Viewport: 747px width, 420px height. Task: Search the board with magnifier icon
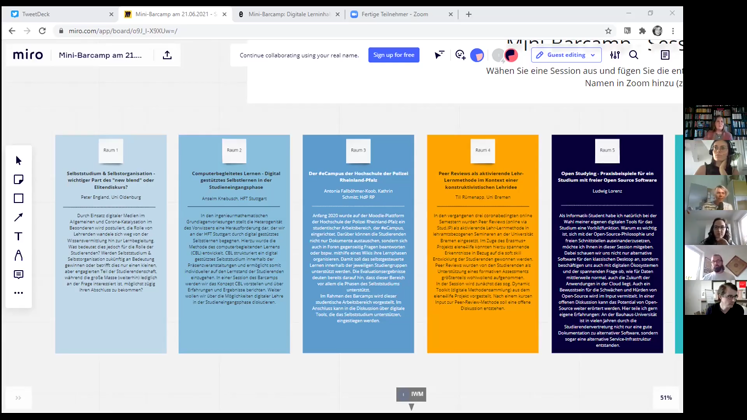(633, 55)
